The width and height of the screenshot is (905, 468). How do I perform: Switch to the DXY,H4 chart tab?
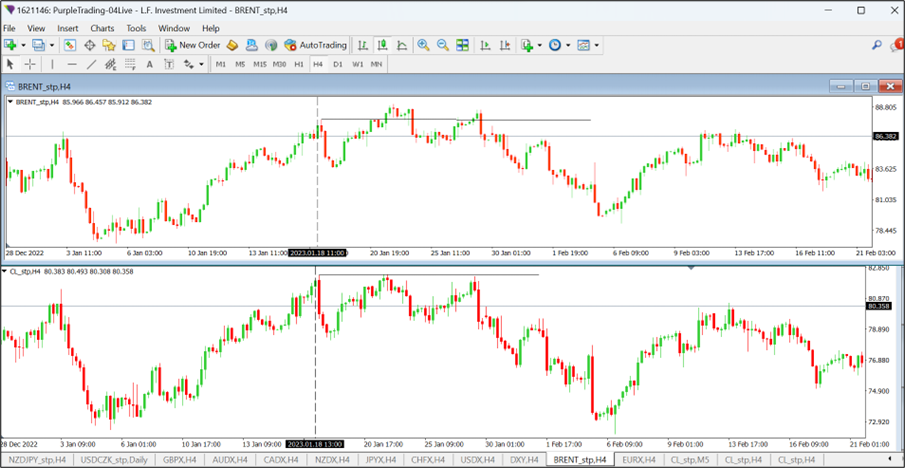(523, 460)
